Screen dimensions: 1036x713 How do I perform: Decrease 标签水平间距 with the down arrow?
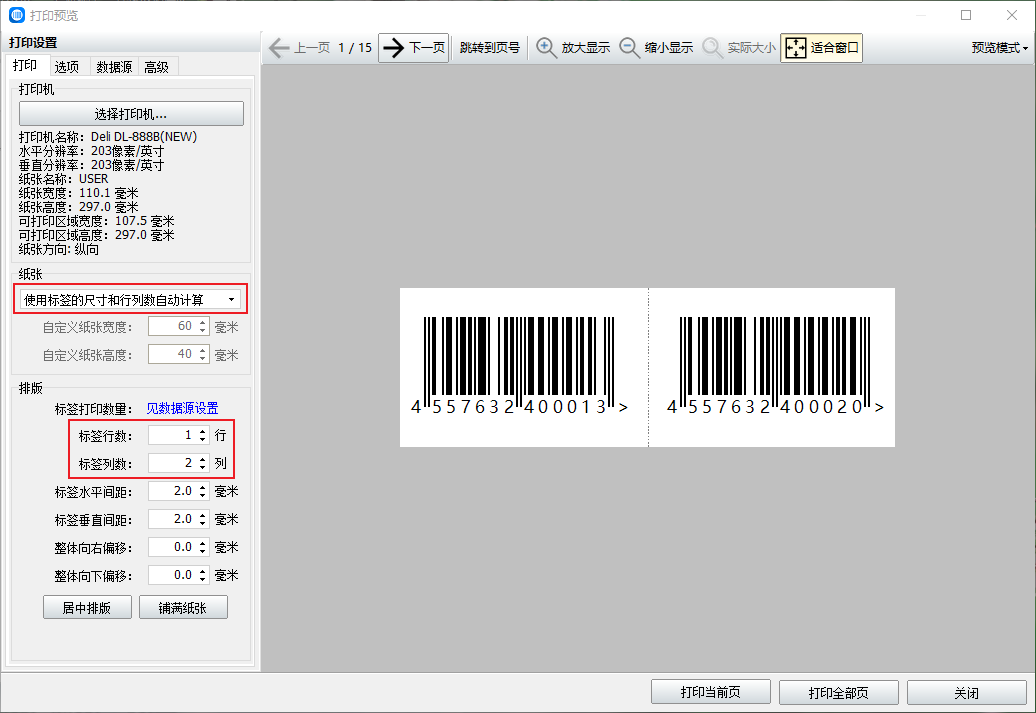pyautogui.click(x=203, y=496)
